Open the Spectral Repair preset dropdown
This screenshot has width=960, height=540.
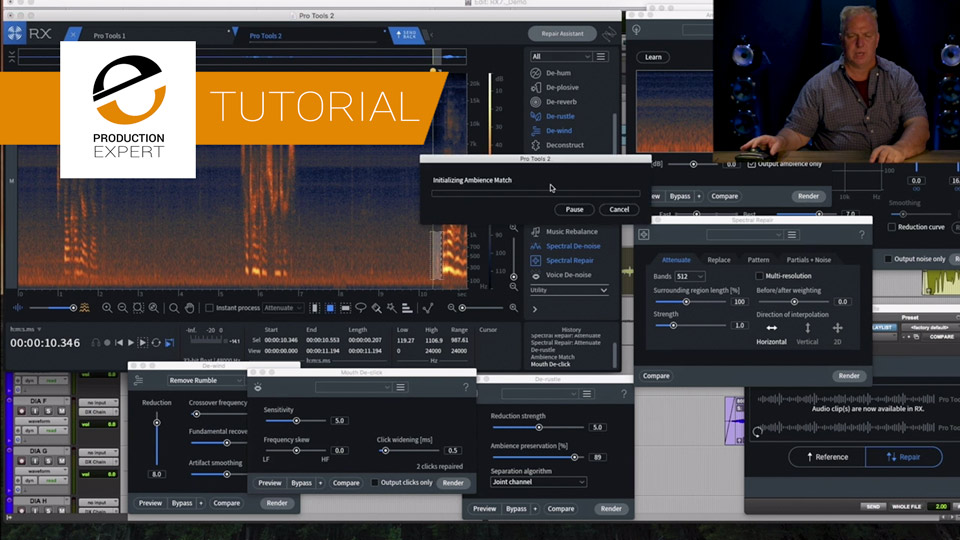744,234
